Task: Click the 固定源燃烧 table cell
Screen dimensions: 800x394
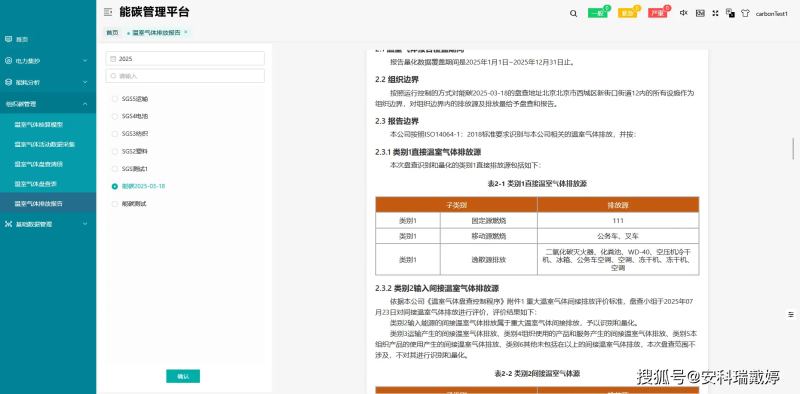Action: [x=489, y=220]
